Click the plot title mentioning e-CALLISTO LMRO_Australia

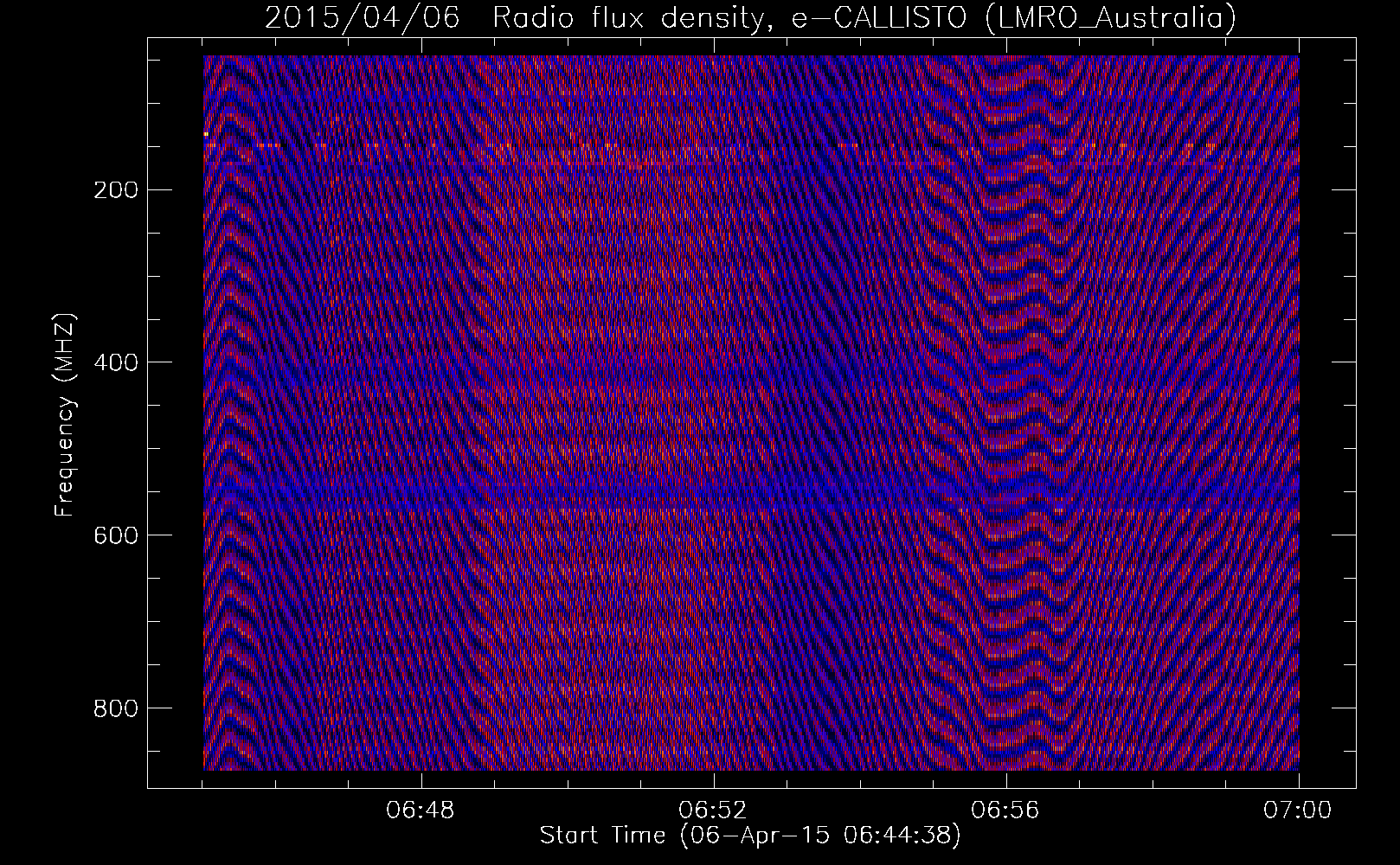750,17
